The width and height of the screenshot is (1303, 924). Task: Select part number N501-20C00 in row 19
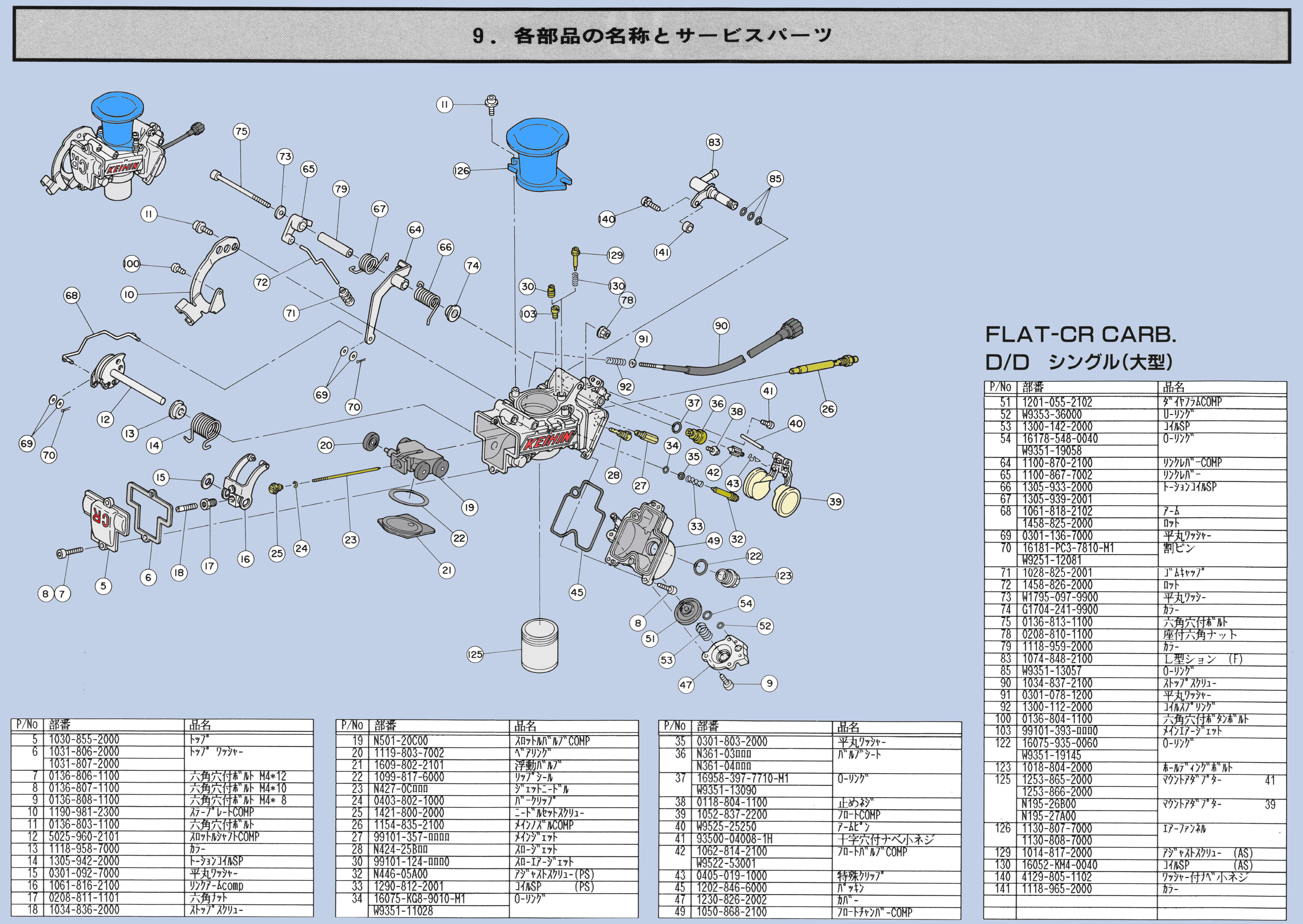tap(401, 741)
